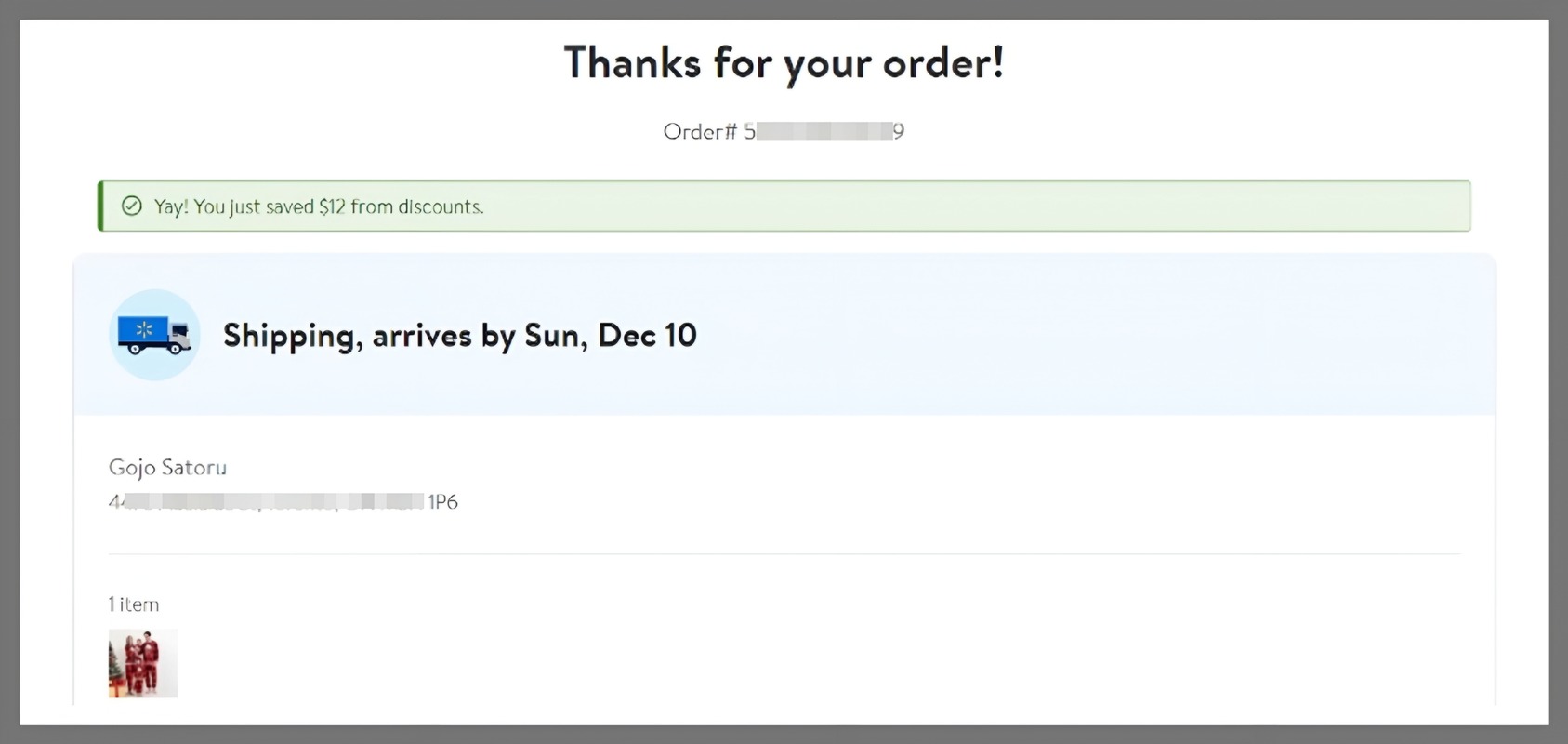Click the "Shipping, arrives by Sun, Dec 10" heading
Image resolution: width=1568 pixels, height=744 pixels.
(x=459, y=336)
